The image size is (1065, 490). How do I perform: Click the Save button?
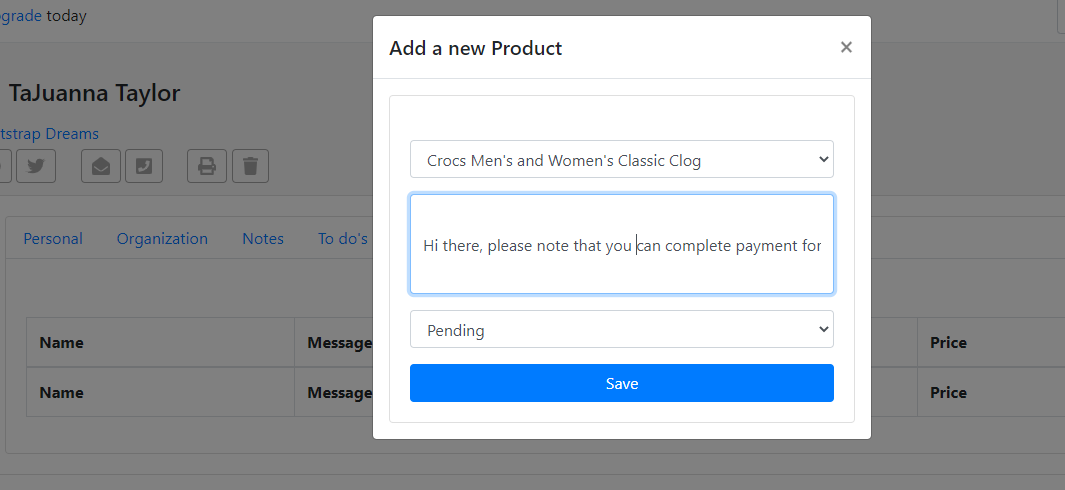(x=621, y=384)
